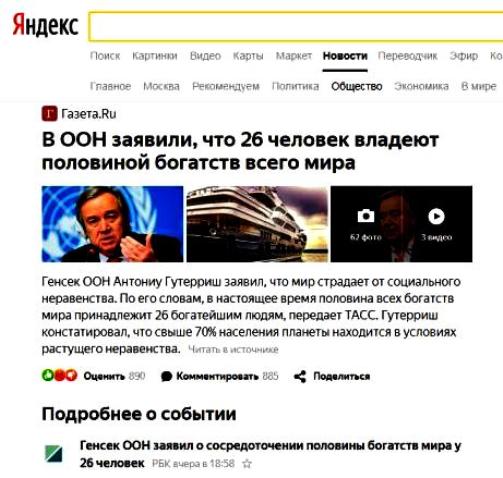Open the Карты service tab

tap(248, 56)
